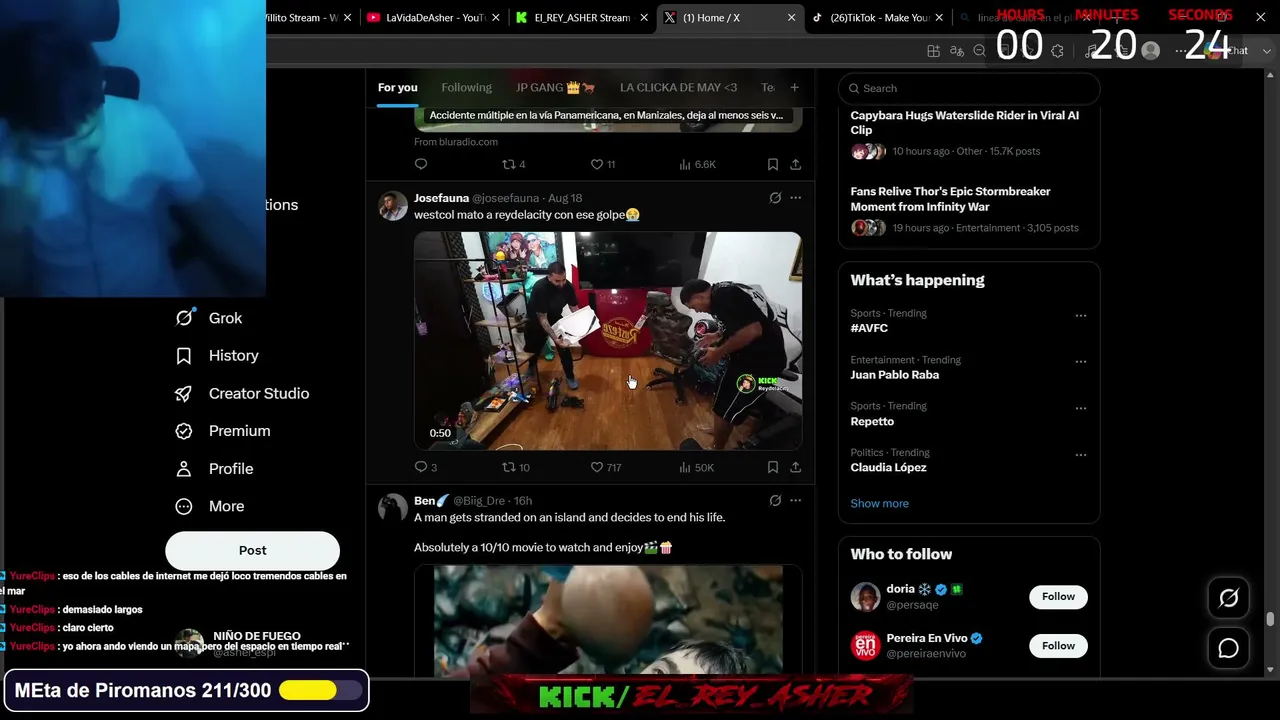Repost Josefauna's post with 10 reposts
This screenshot has height=720, width=1280.
(x=516, y=467)
